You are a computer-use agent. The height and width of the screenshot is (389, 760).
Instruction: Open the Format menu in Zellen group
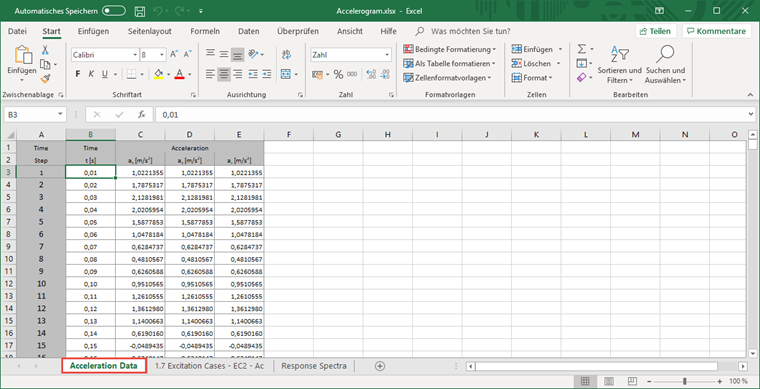531,78
